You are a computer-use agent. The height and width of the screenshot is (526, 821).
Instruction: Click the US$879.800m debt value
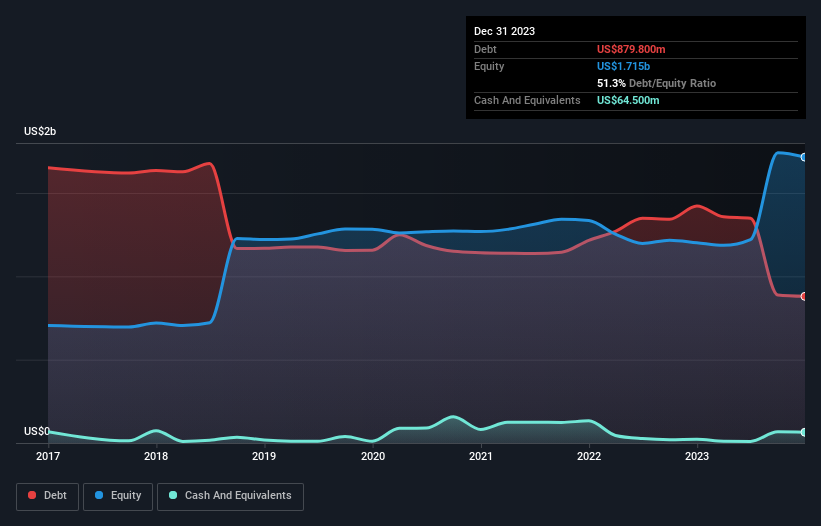point(631,49)
